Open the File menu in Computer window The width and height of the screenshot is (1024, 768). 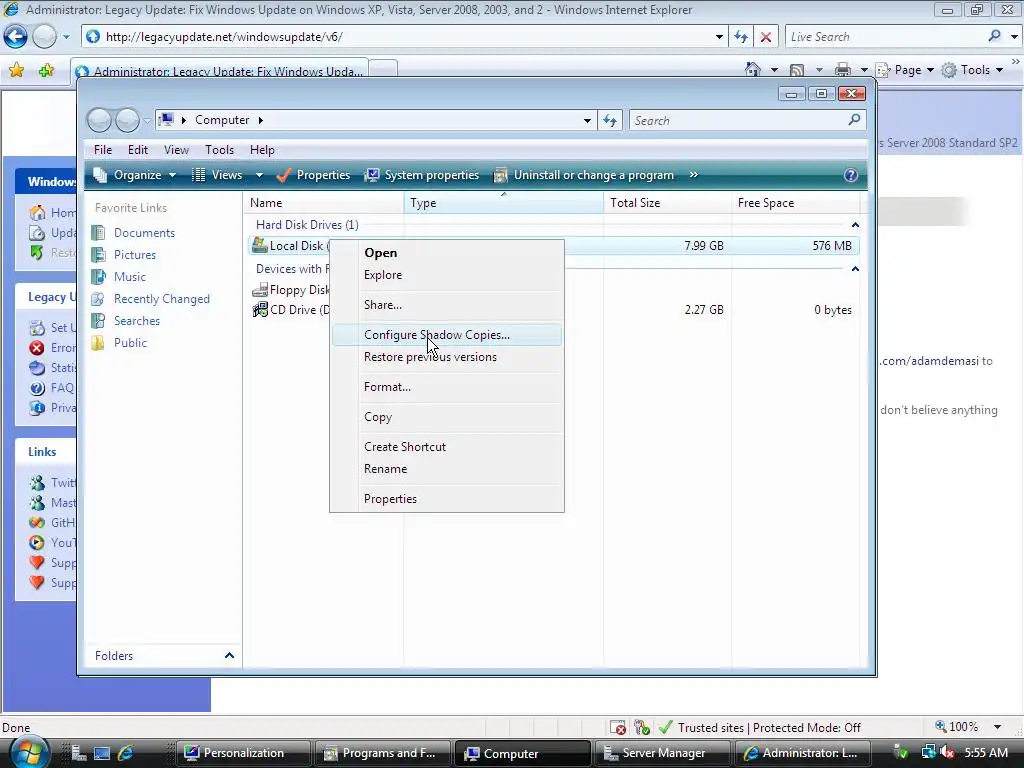(x=103, y=150)
